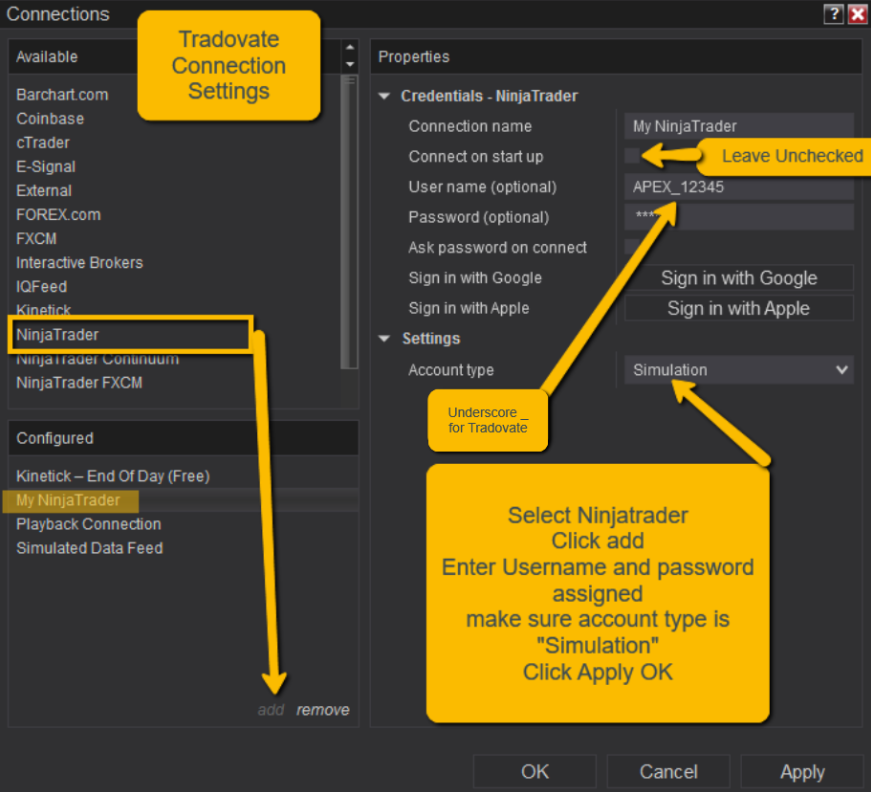Click the Sign in with Apple button
Screen dimensions: 871x792
pos(739,308)
